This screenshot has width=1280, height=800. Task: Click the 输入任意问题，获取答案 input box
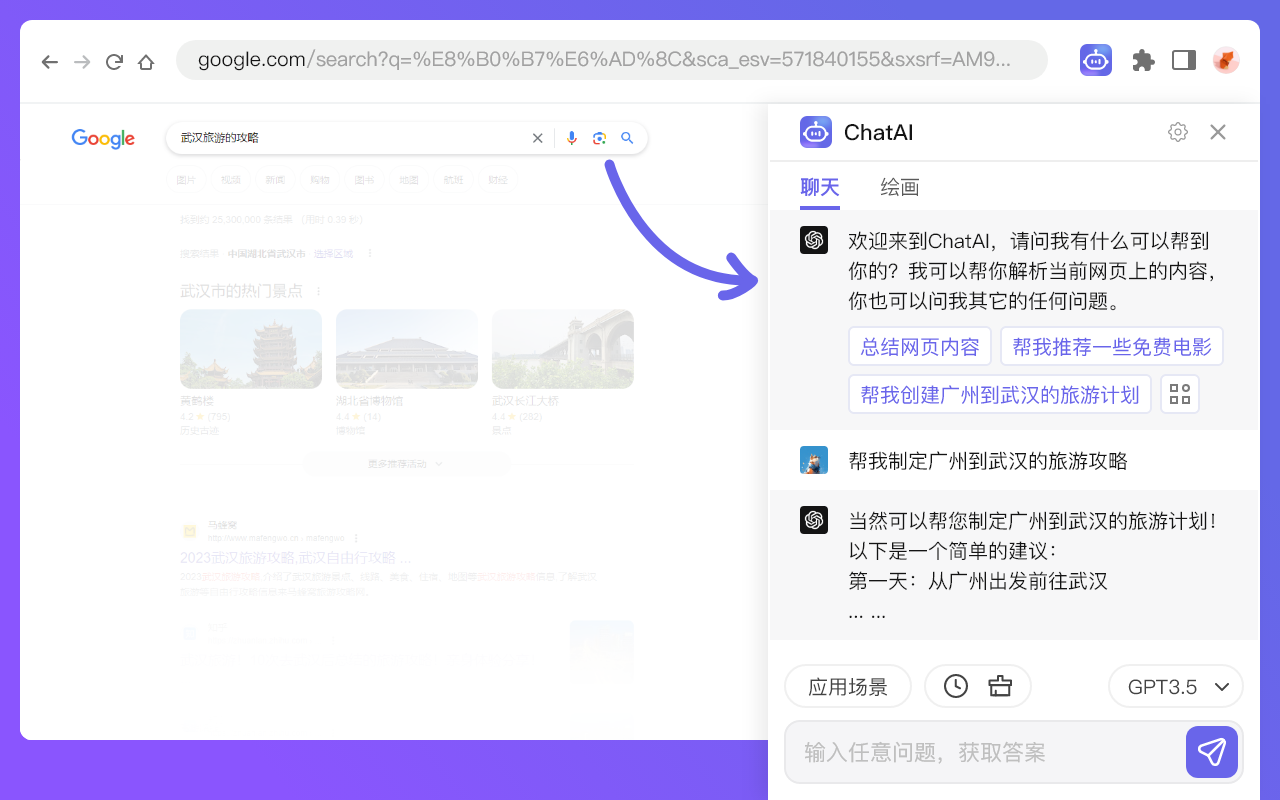pos(984,752)
